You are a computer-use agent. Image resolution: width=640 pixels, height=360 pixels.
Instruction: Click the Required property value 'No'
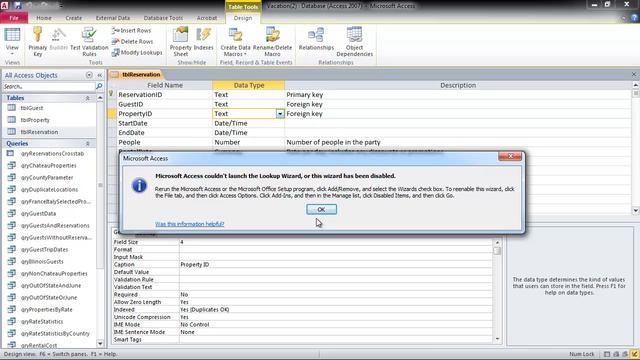click(x=336, y=295)
